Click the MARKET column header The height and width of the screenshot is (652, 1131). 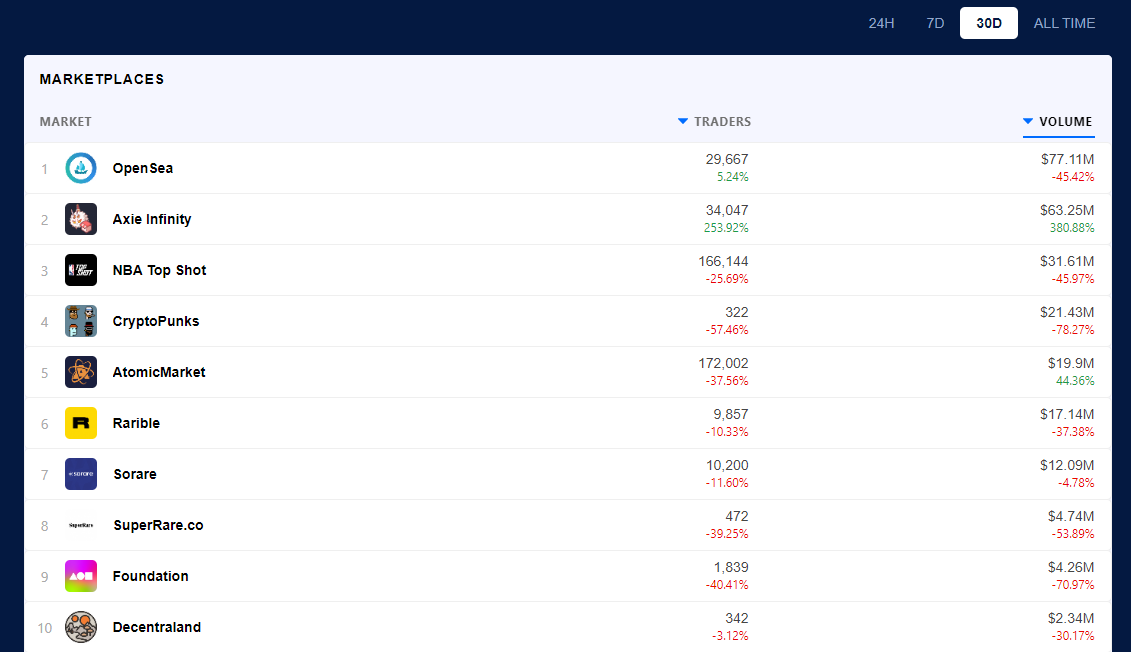(66, 122)
